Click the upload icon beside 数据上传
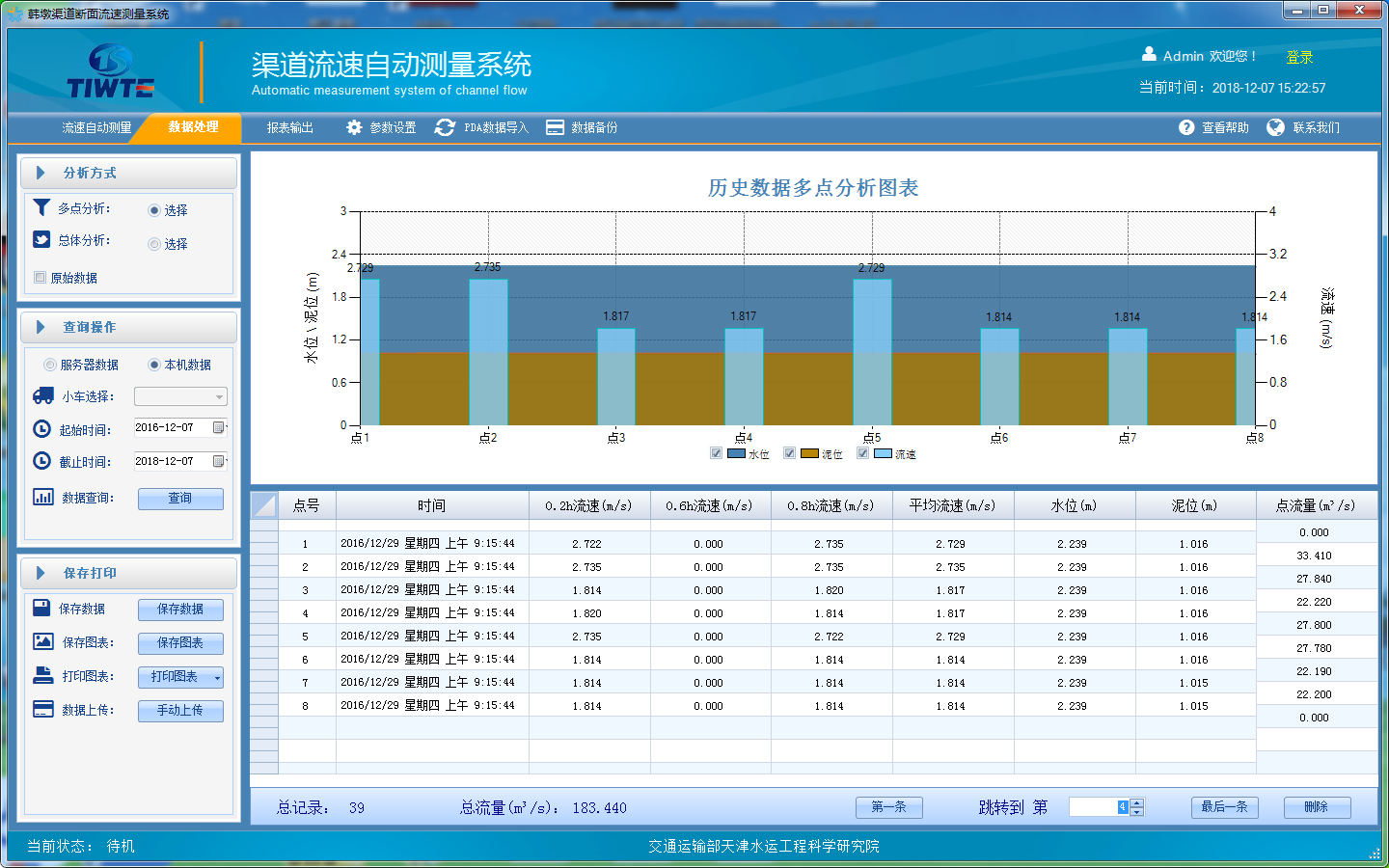1389x868 pixels. click(43, 709)
